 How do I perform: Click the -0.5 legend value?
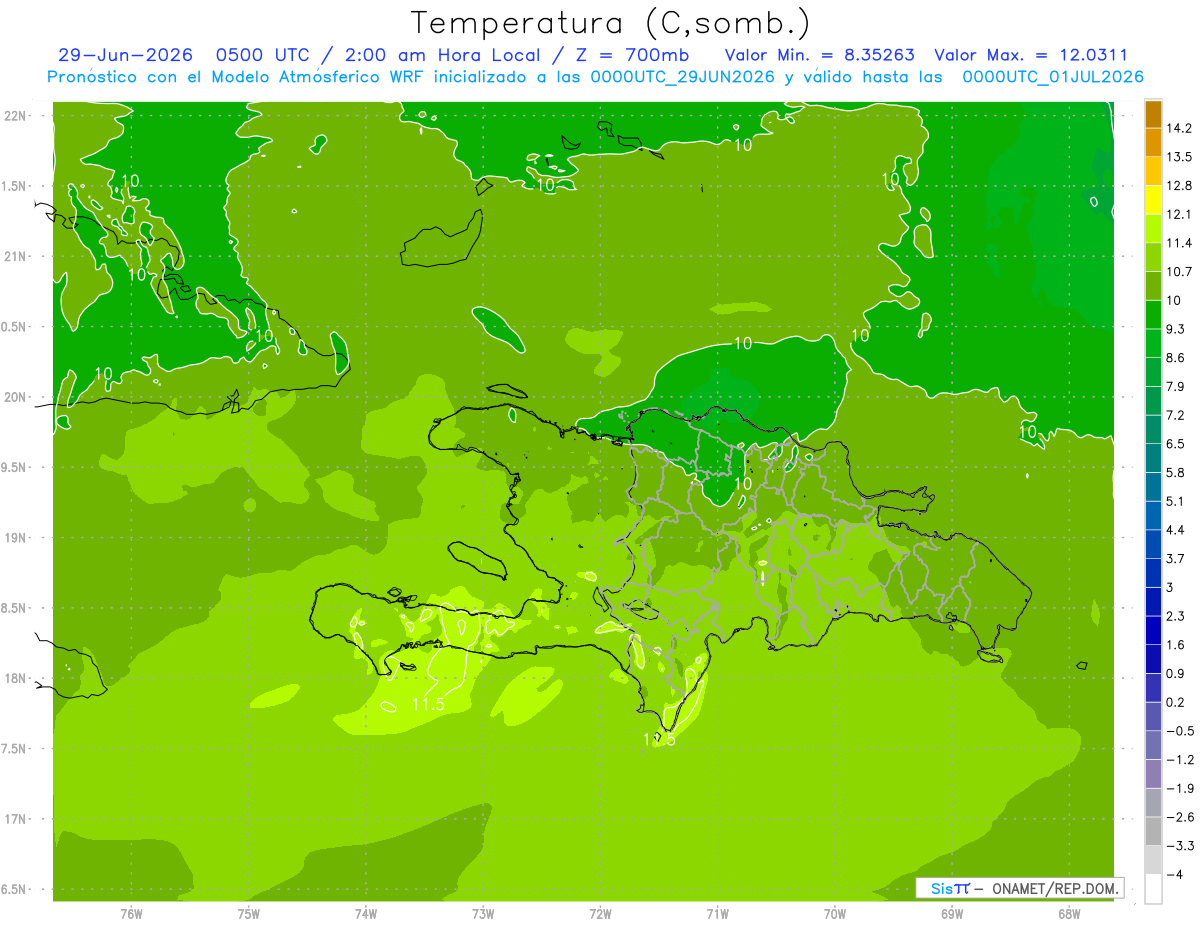coord(1179,731)
